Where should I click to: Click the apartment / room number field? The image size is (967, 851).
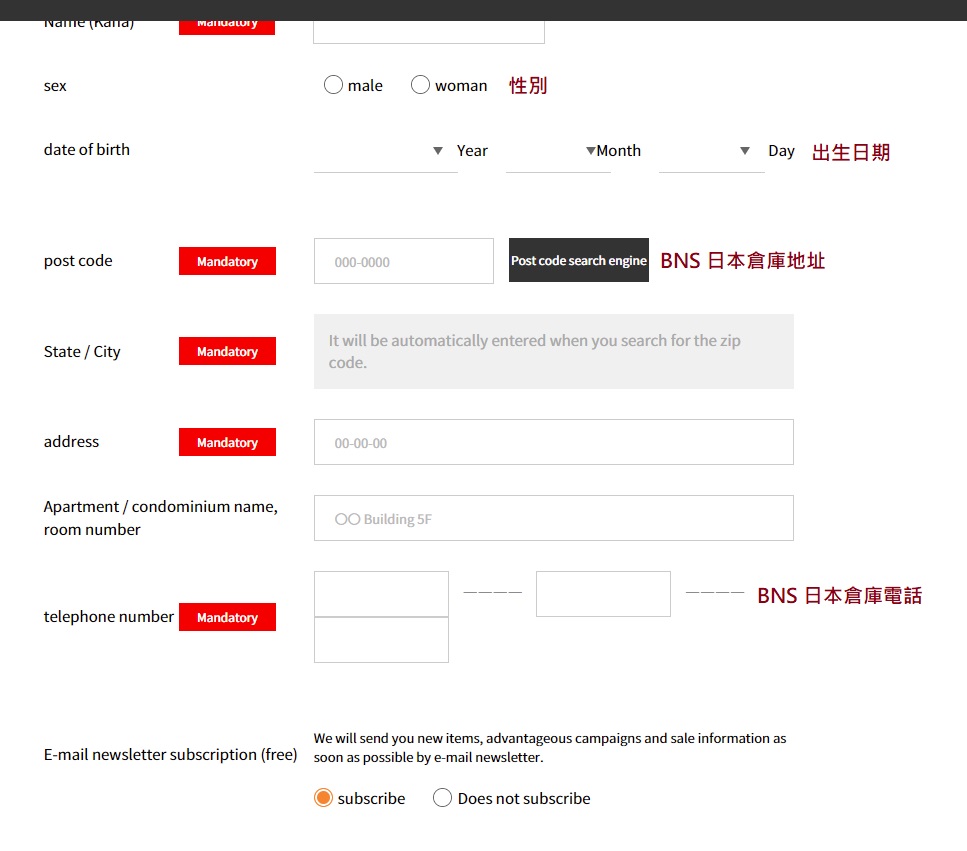click(553, 518)
